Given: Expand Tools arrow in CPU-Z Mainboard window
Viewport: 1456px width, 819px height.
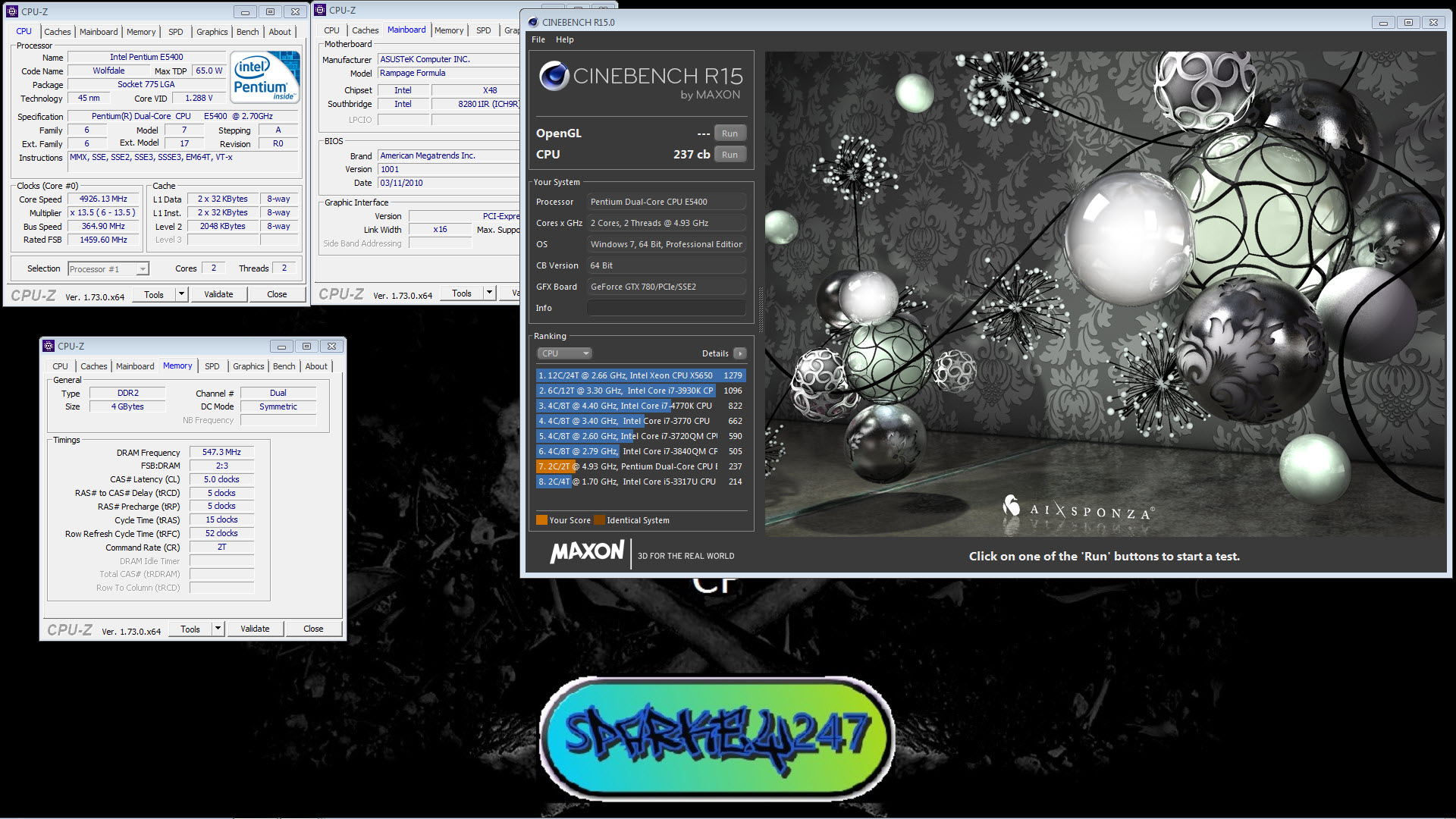Looking at the screenshot, I should (489, 293).
